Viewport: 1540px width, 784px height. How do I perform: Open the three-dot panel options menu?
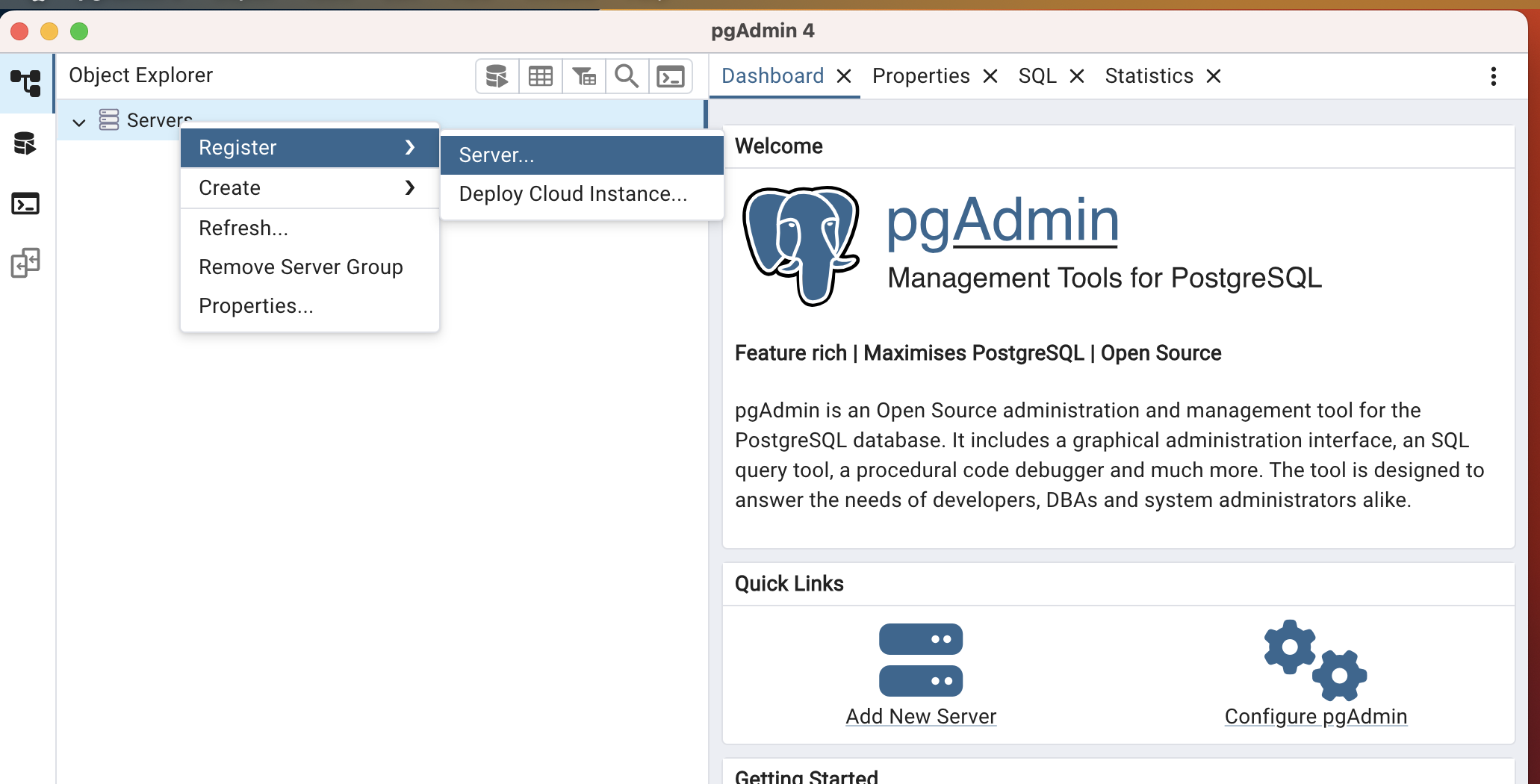[1494, 76]
